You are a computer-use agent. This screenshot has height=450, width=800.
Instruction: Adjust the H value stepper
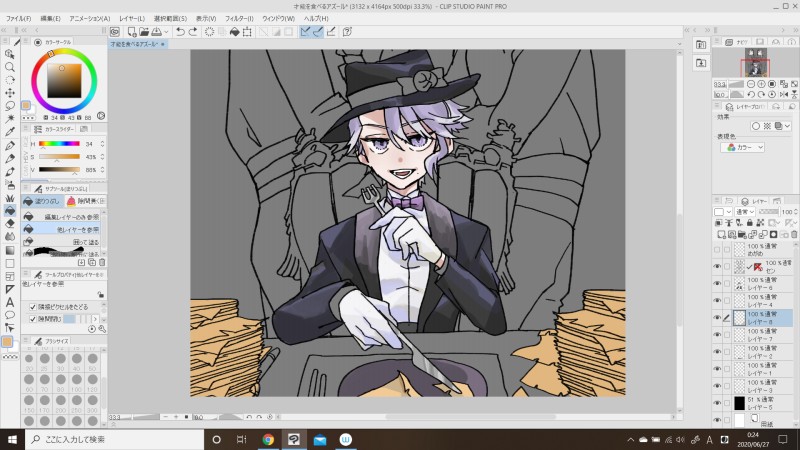point(102,144)
